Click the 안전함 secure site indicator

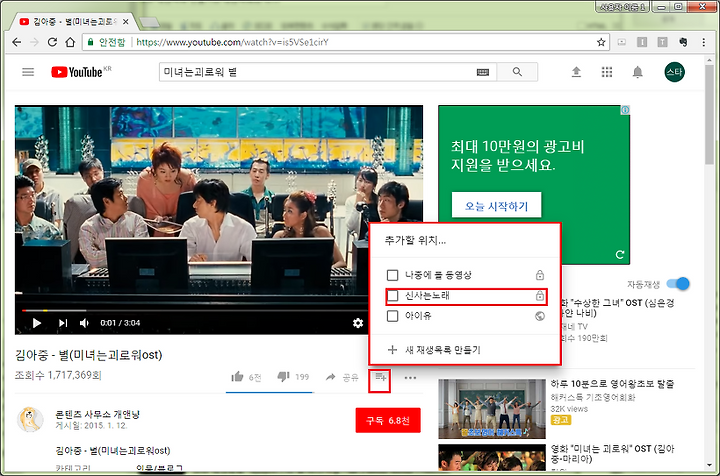(x=107, y=42)
